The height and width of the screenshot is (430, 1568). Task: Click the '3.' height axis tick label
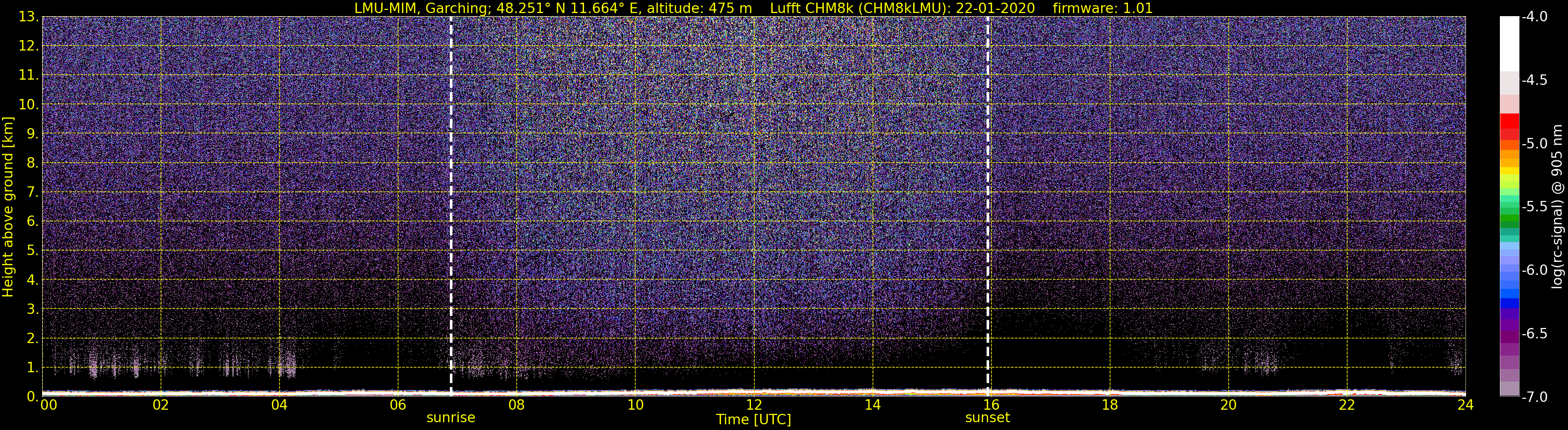click(33, 309)
